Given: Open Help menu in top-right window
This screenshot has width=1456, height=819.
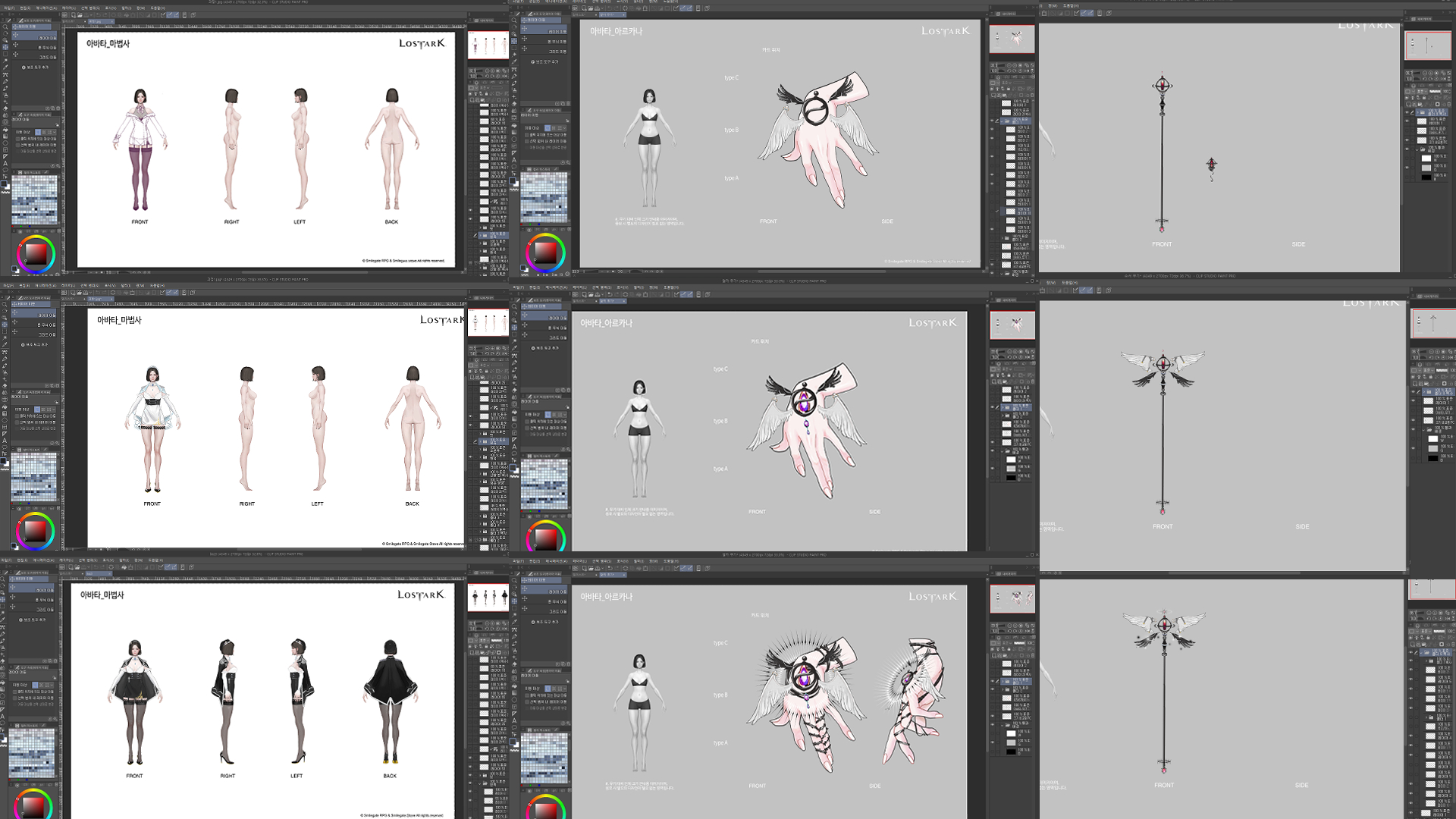Looking at the screenshot, I should pyautogui.click(x=1071, y=5).
